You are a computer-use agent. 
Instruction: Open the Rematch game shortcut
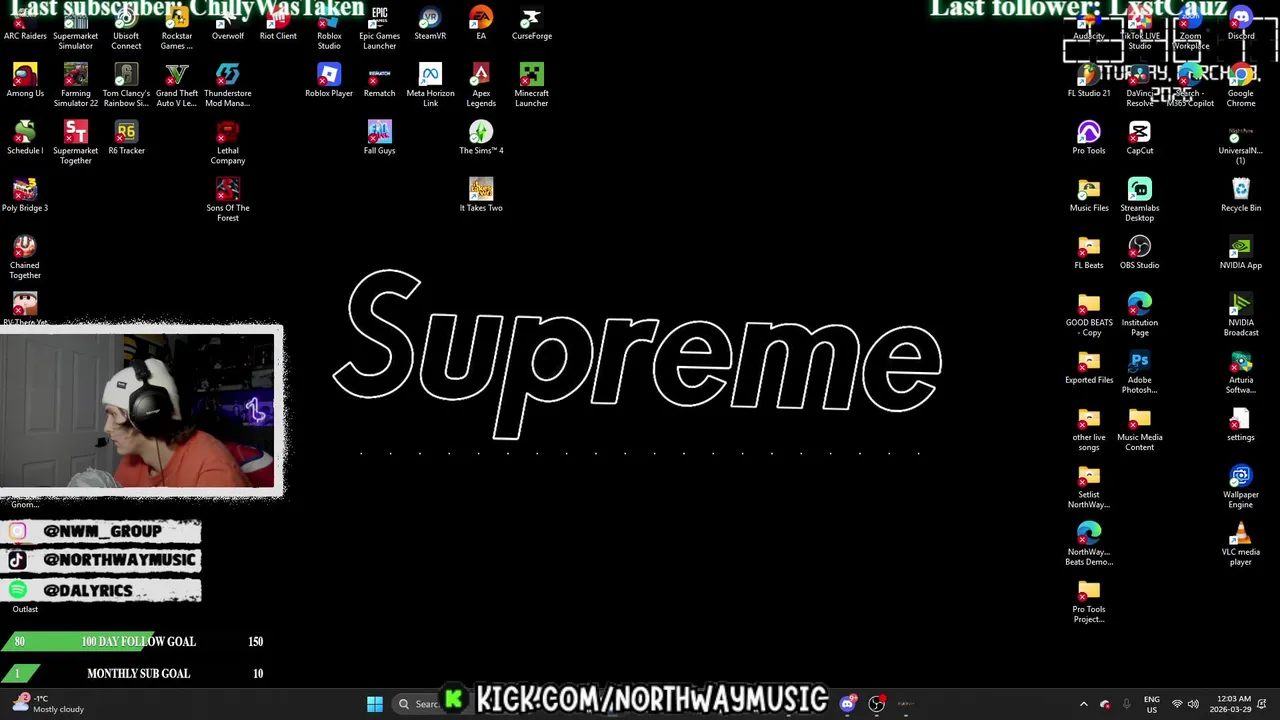pos(380,80)
